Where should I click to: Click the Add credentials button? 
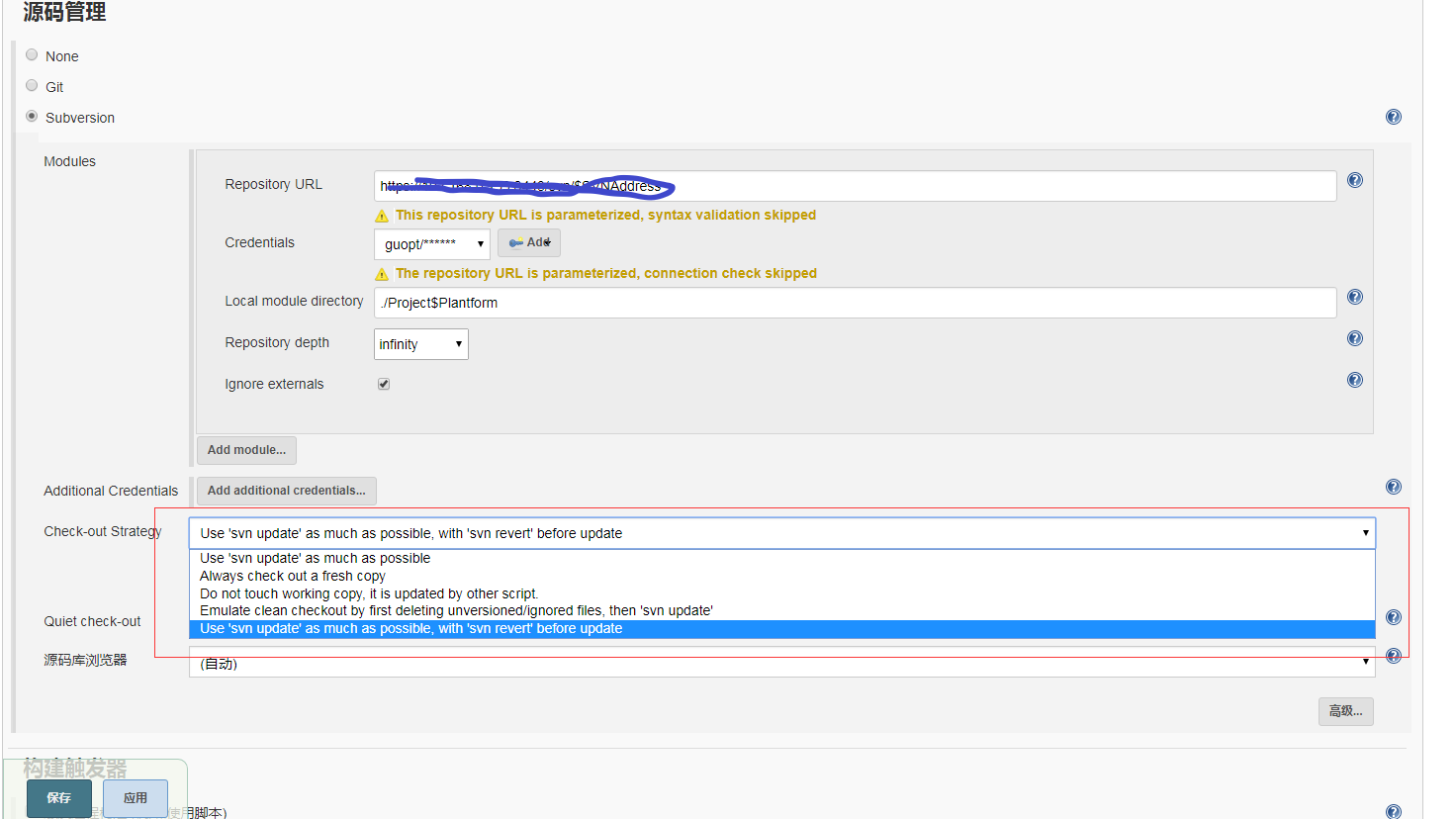click(x=529, y=243)
